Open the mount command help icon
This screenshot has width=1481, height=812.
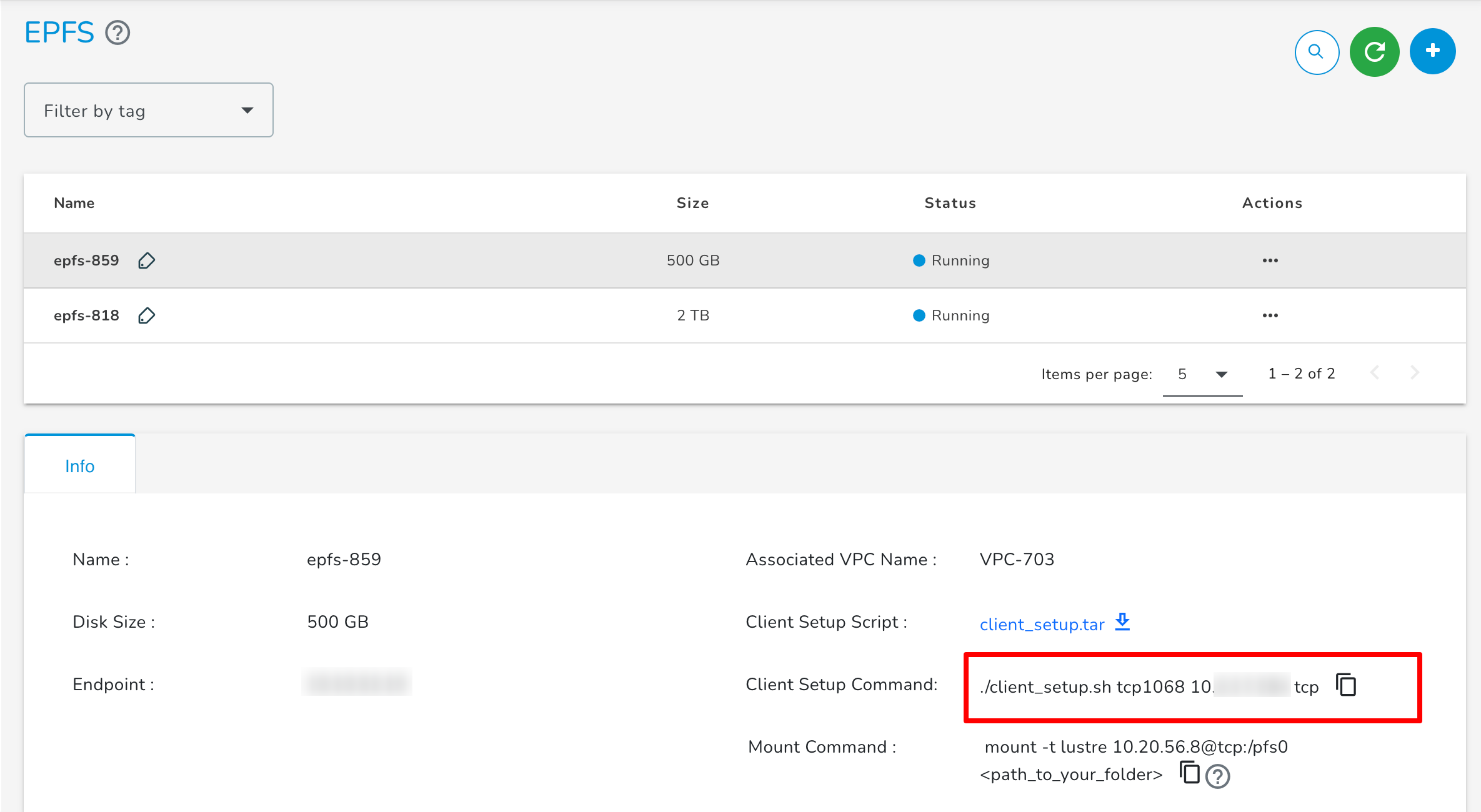[x=1217, y=776]
